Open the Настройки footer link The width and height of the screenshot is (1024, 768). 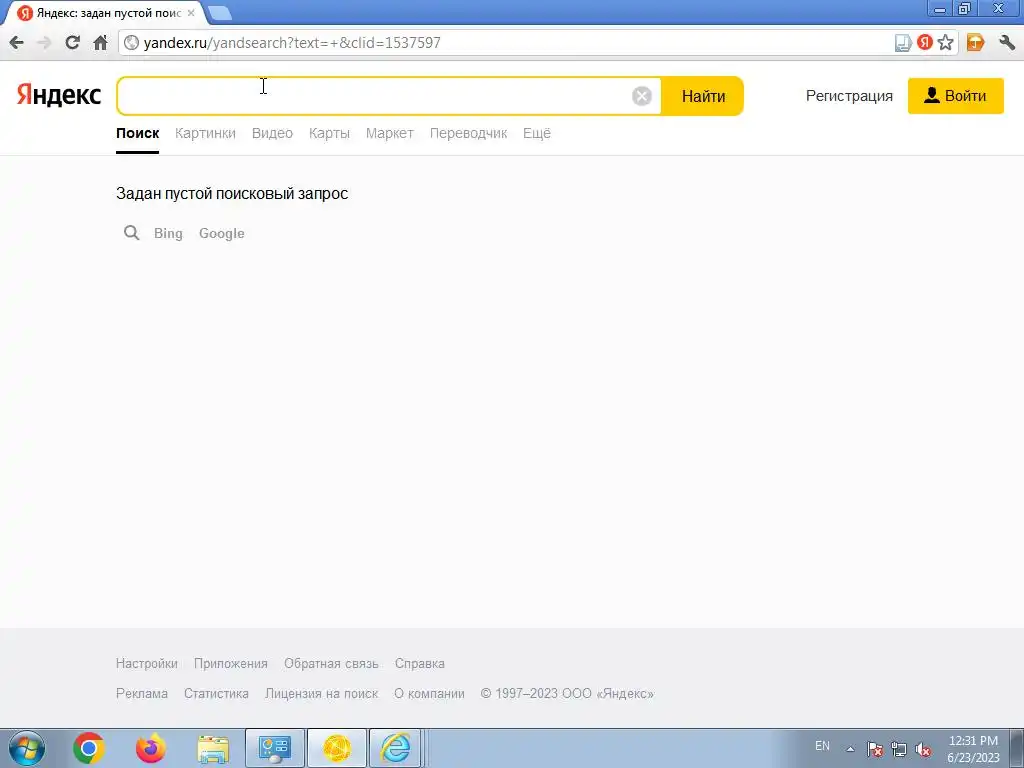(x=146, y=664)
